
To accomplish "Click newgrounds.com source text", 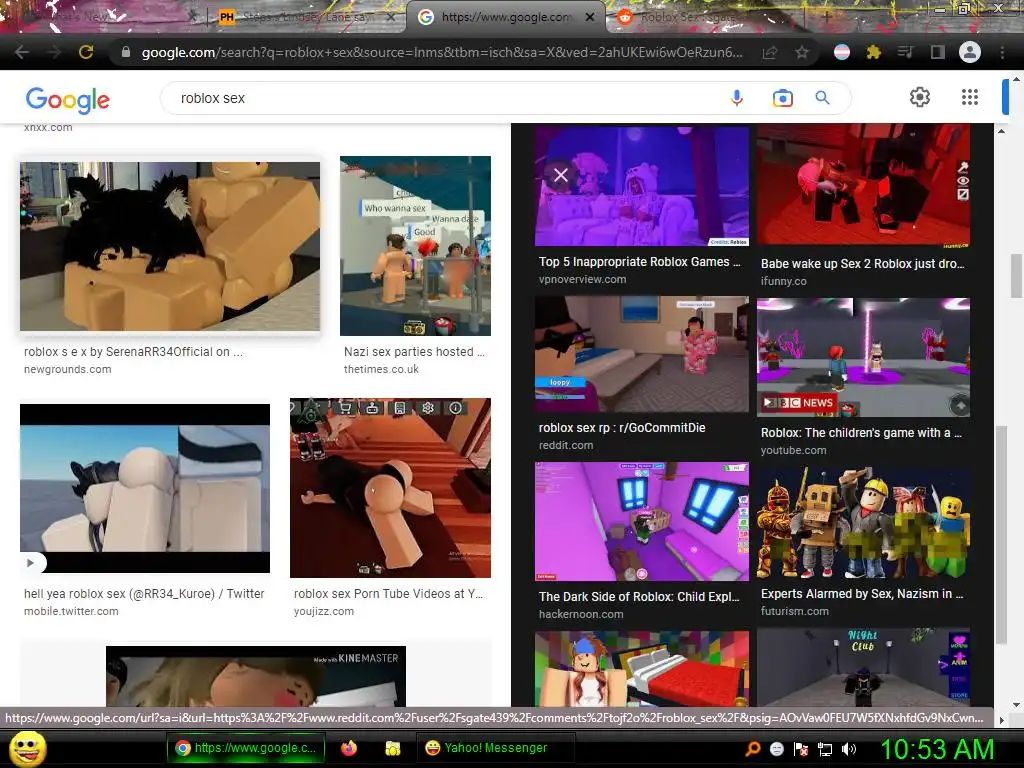I will point(67,370).
